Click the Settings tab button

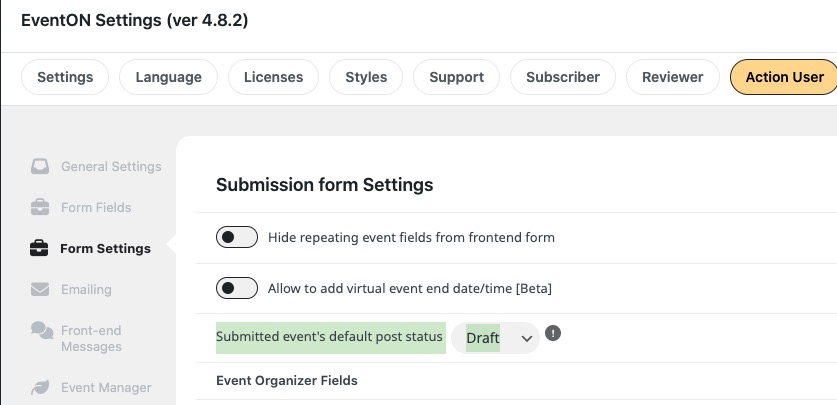[65, 77]
